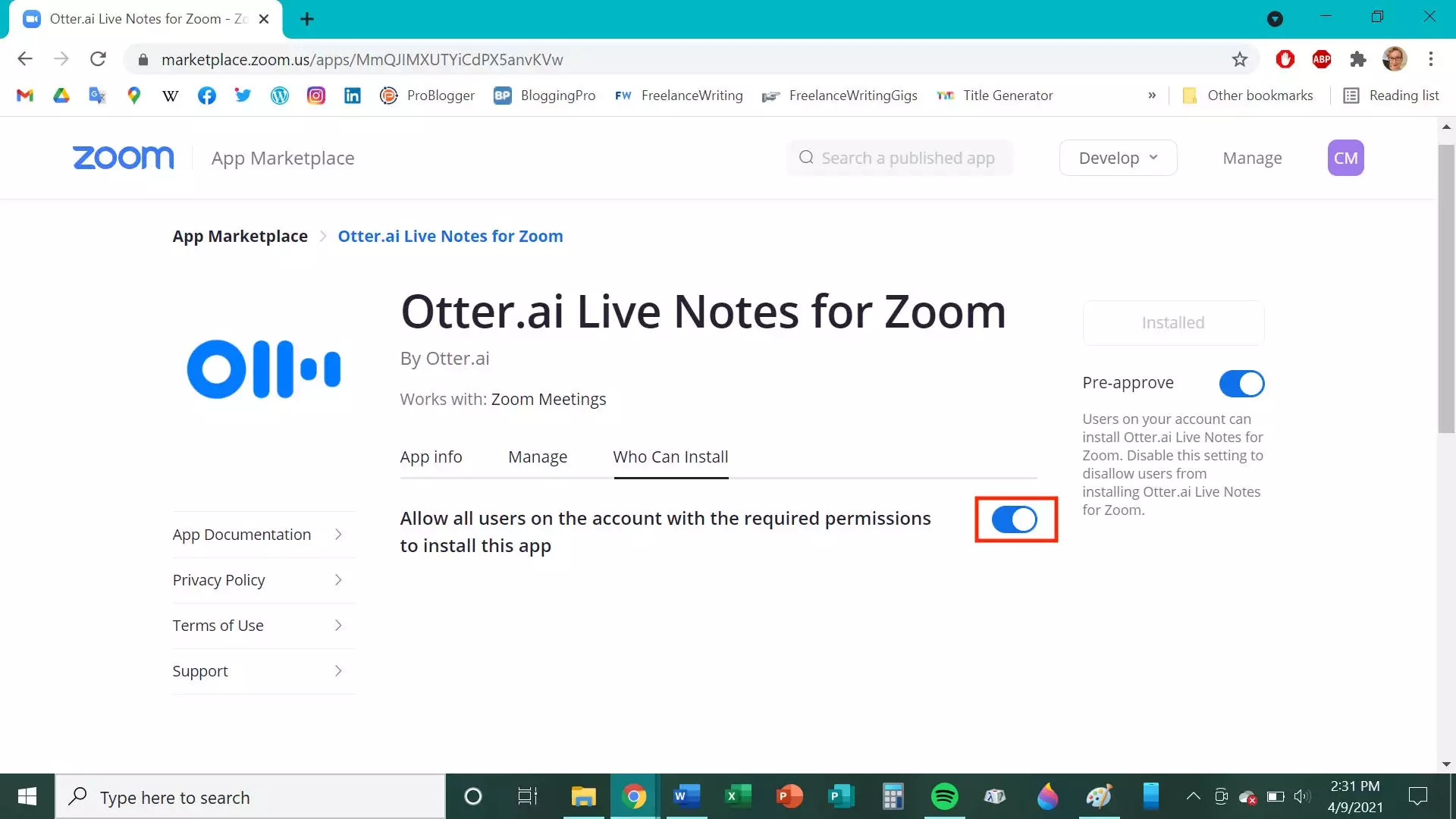Expand the Terms of Use row
1456x819 pixels.
pyautogui.click(x=263, y=626)
